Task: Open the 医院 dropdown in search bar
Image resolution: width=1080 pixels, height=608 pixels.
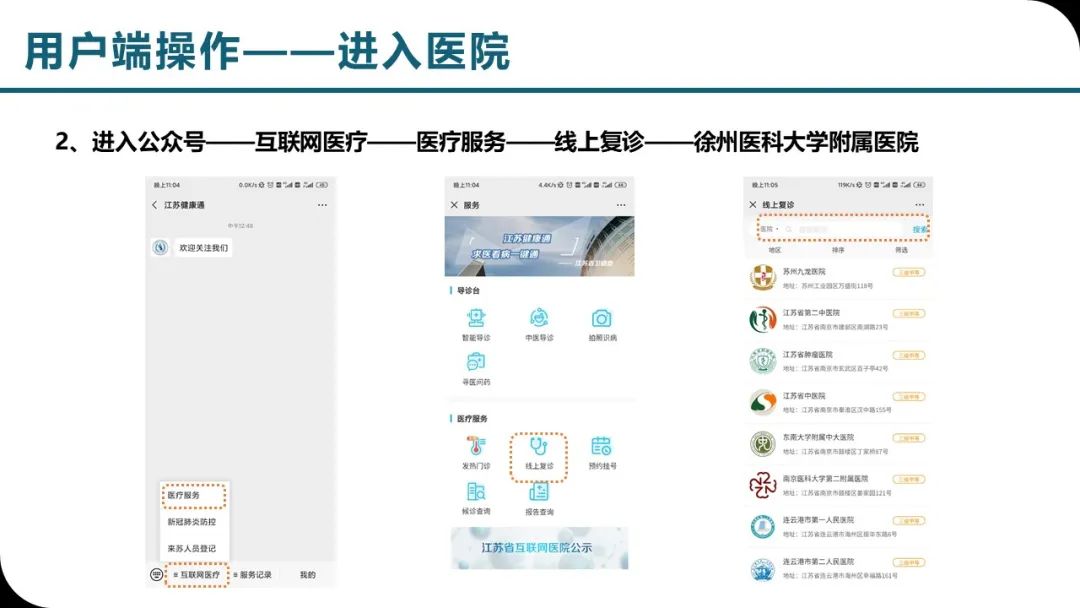Action: coord(769,229)
